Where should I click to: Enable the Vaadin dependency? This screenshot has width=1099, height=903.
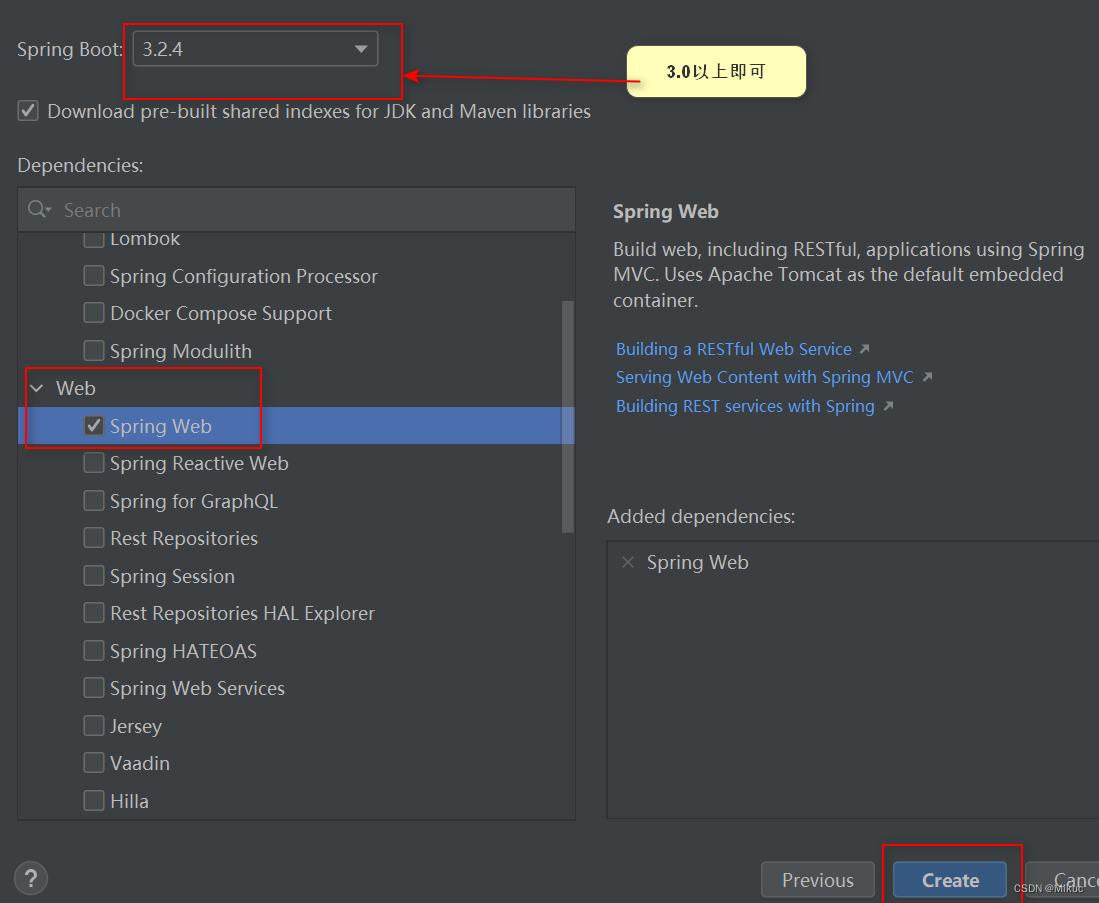tap(94, 762)
